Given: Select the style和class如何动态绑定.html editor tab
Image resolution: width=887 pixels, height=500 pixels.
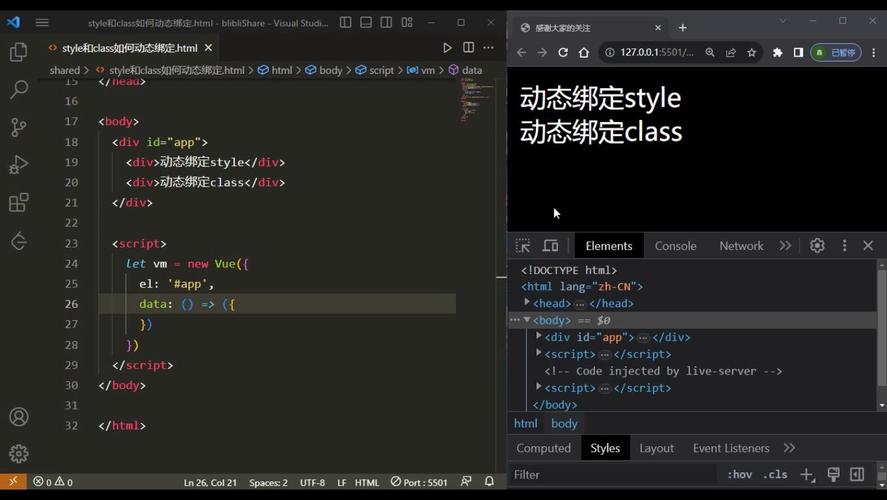Looking at the screenshot, I should (x=130, y=48).
